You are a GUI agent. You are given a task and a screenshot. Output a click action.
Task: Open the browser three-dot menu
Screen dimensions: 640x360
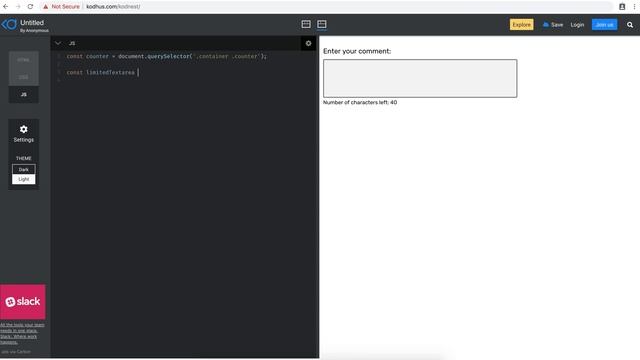(x=634, y=7)
